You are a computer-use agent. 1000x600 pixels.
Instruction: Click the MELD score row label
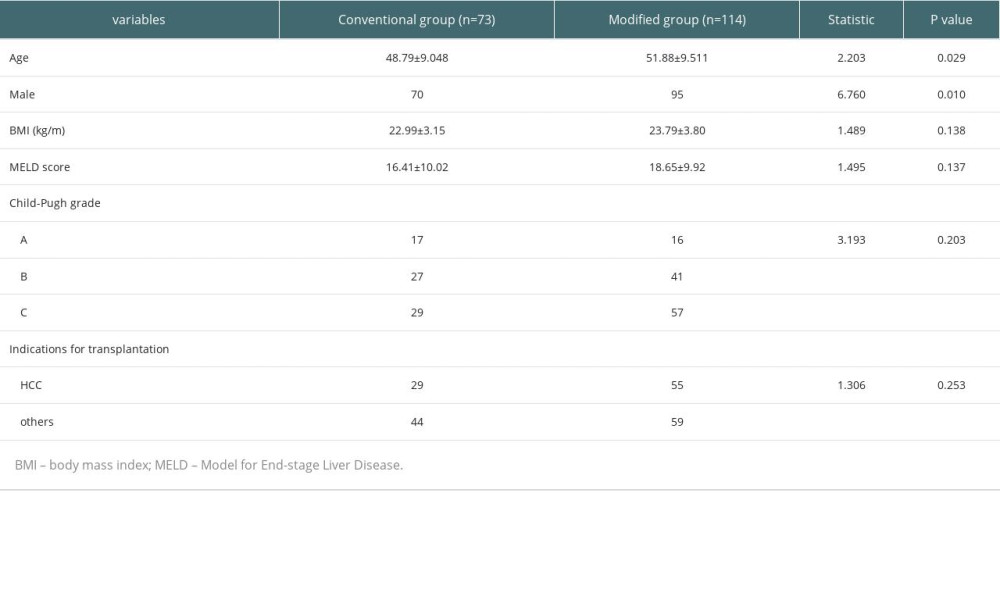tap(40, 167)
